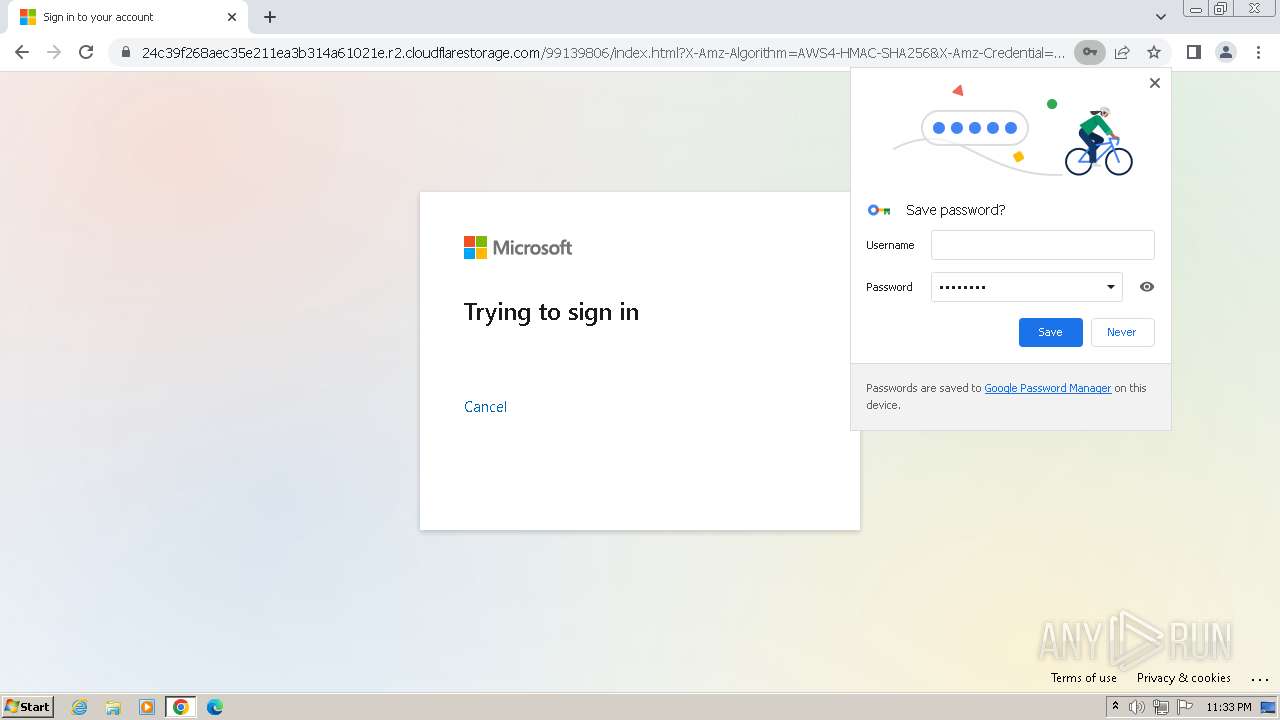Switch to Chrome in taskbar
This screenshot has height=720, width=1280.
coord(181,707)
